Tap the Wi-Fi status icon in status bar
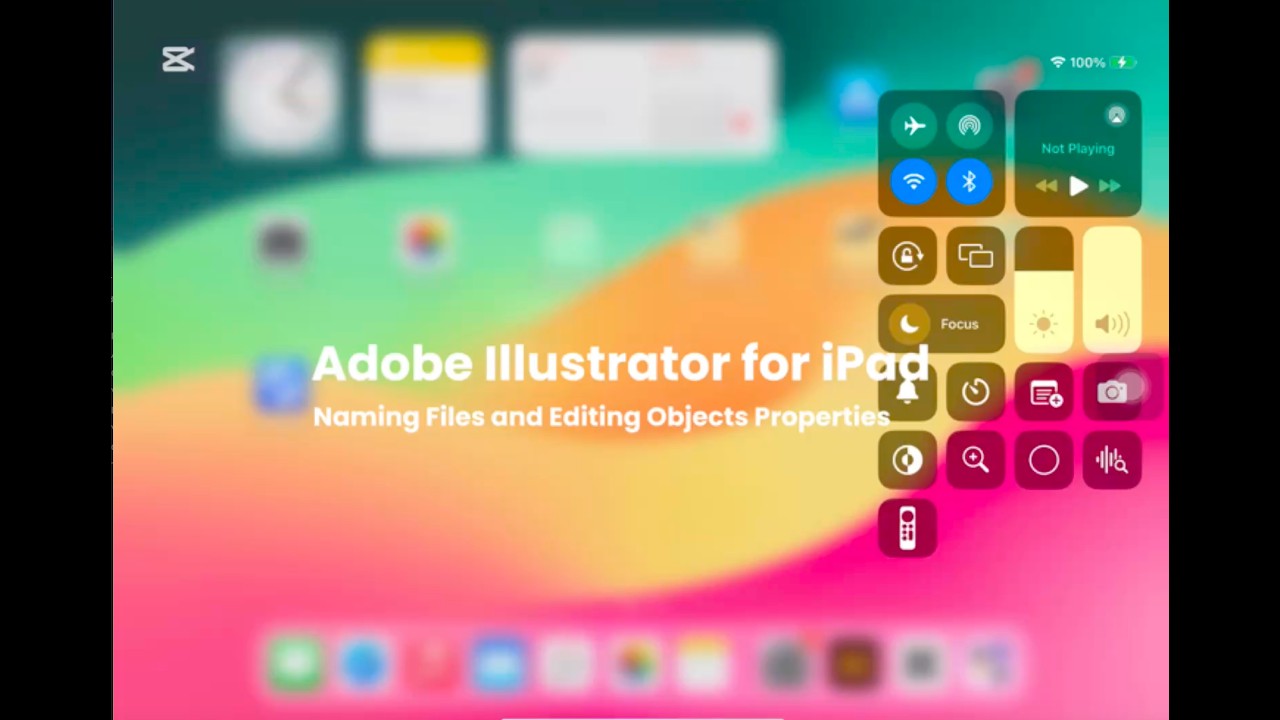1280x720 pixels. click(1058, 63)
